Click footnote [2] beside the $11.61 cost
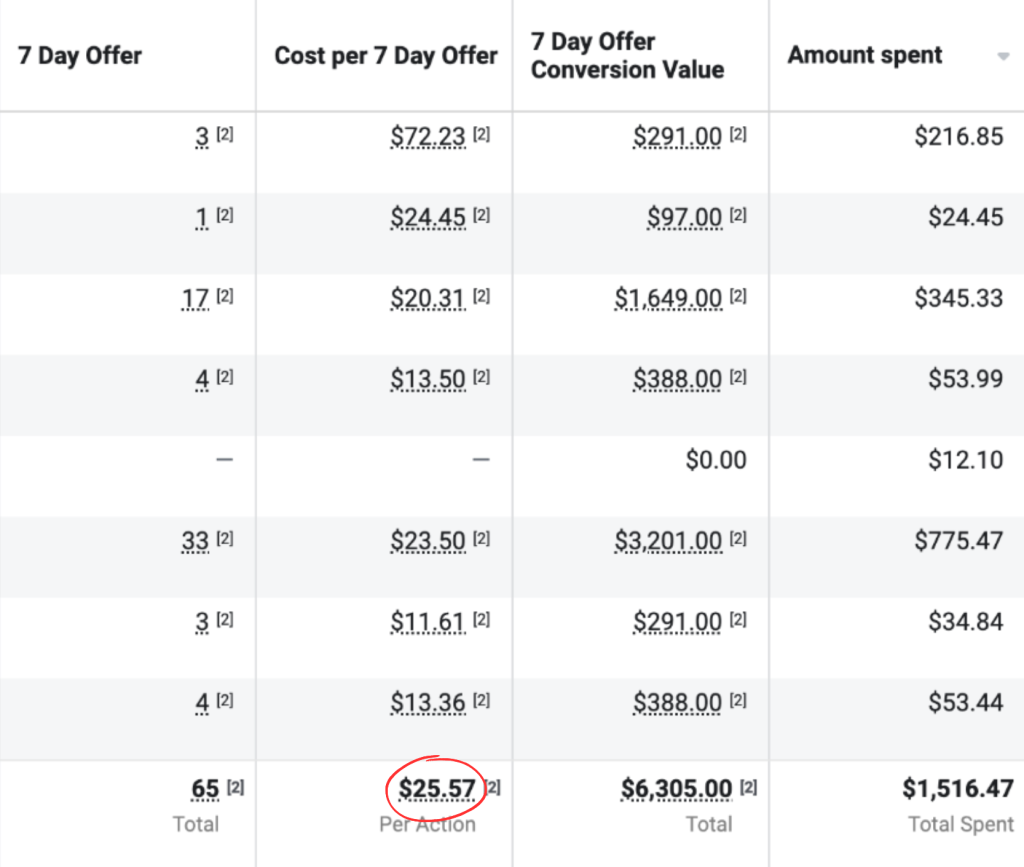Viewport: 1024px width, 867px height. 482,620
